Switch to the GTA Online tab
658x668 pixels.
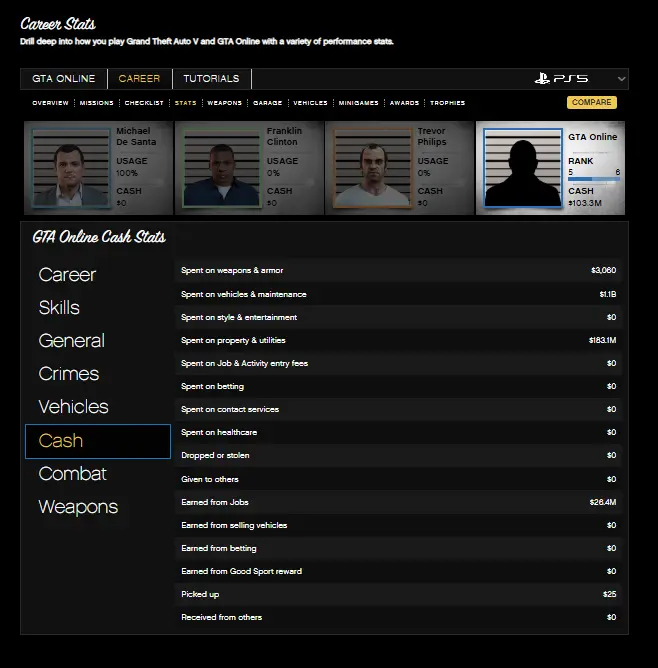click(x=64, y=79)
